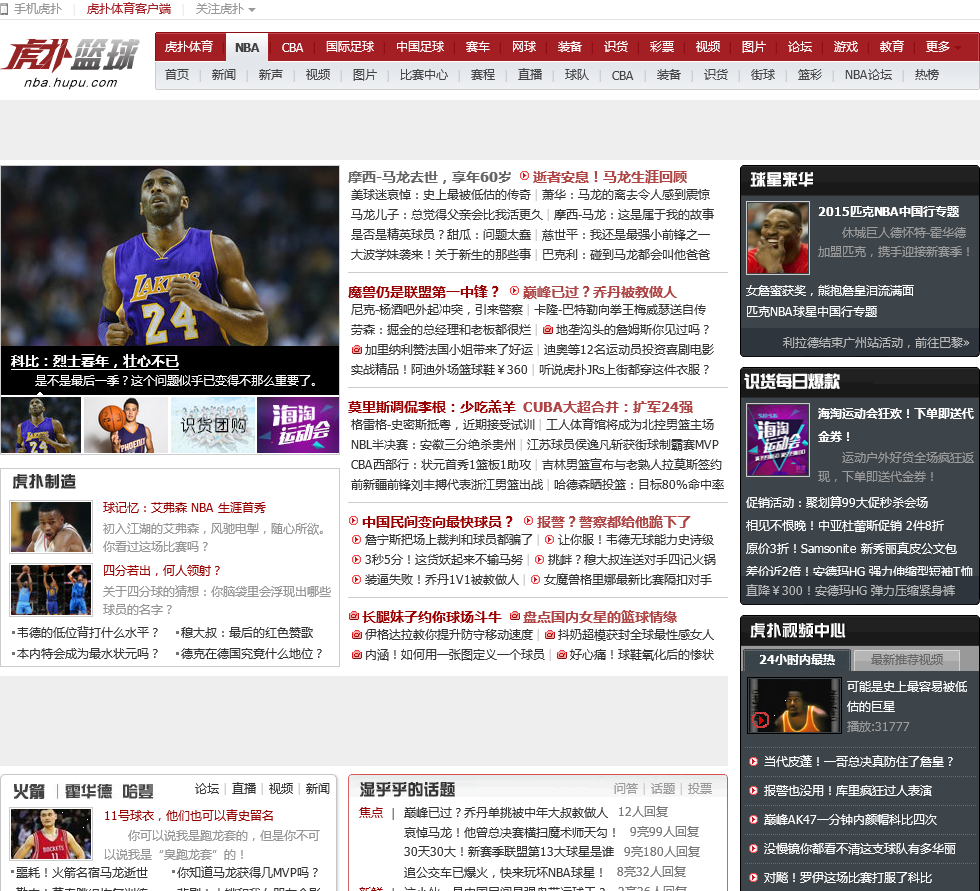The height and width of the screenshot is (891, 980).
Task: Click play icon before 女魔兽格里娜最新比赛隔扣对手
Action: tap(536, 579)
